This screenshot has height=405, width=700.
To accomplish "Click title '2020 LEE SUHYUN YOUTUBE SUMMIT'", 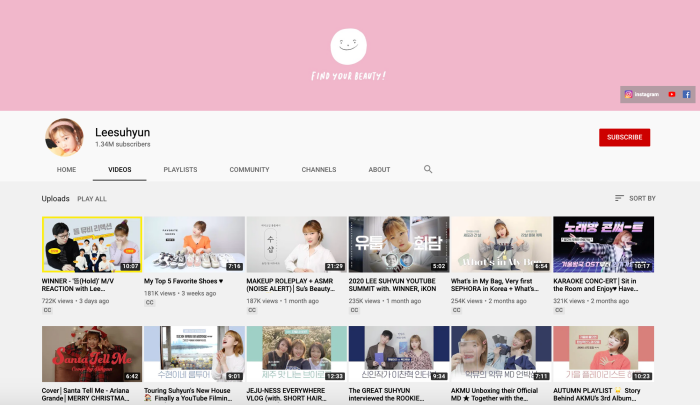I will (x=392, y=285).
